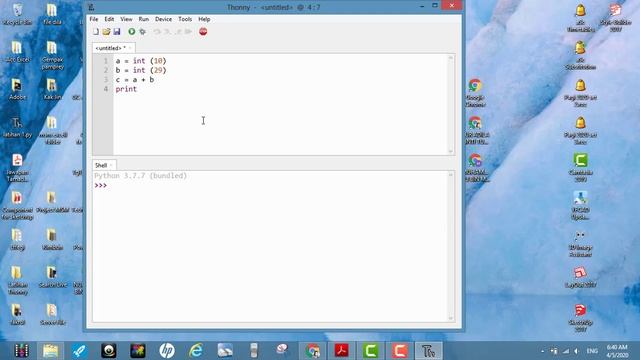Open the Help menu
Image resolution: width=640 pixels, height=360 pixels.
coord(204,19)
